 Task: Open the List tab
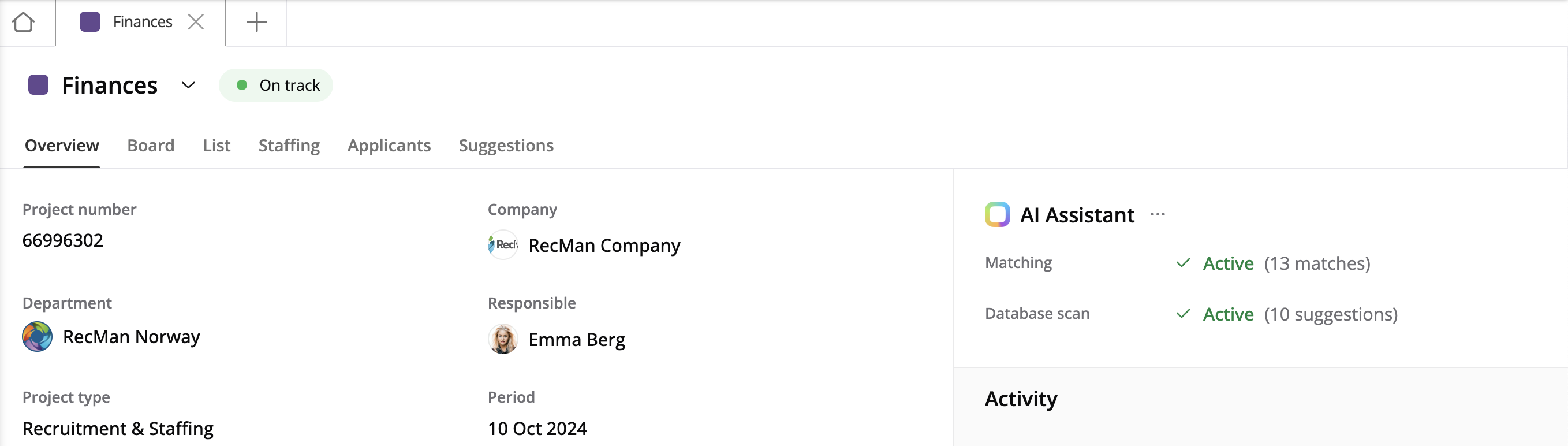tap(216, 146)
